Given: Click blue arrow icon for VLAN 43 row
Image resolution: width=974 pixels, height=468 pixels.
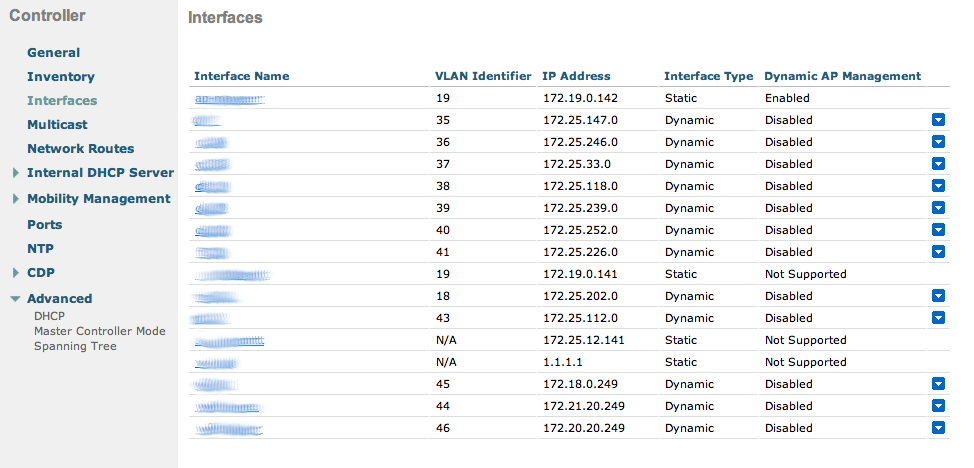Looking at the screenshot, I should [x=938, y=318].
